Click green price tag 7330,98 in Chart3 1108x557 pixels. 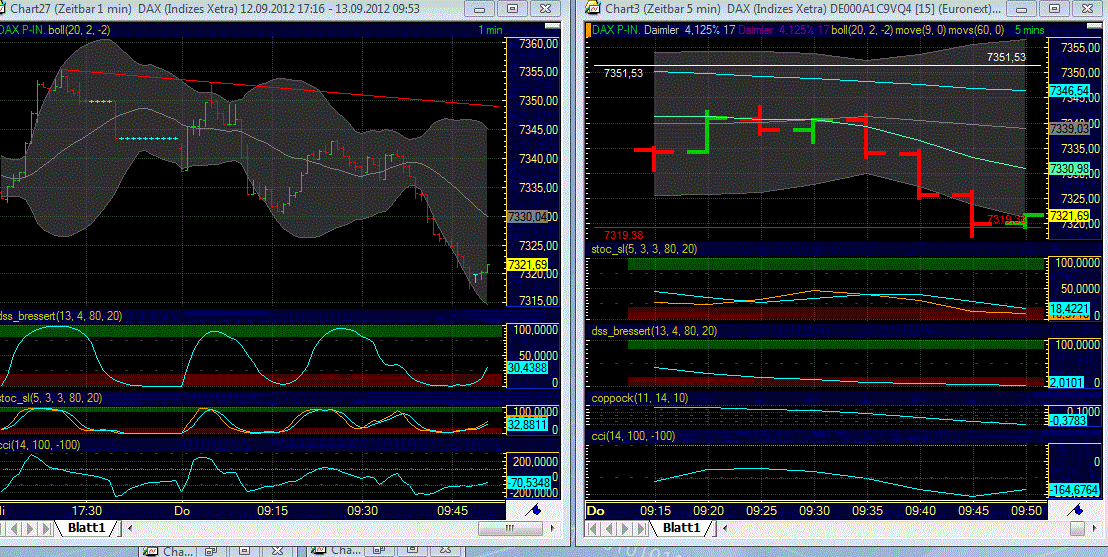(x=1069, y=169)
